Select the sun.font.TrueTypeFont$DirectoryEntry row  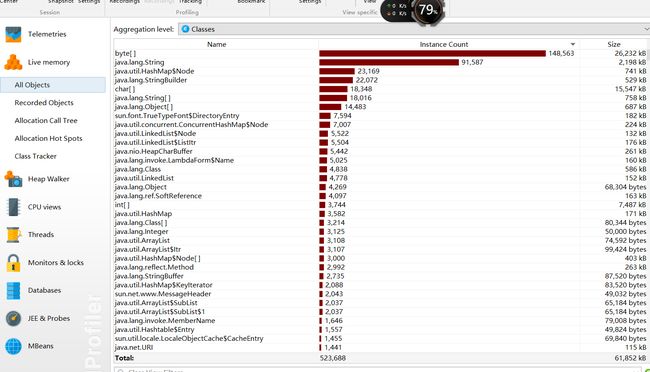[381, 116]
